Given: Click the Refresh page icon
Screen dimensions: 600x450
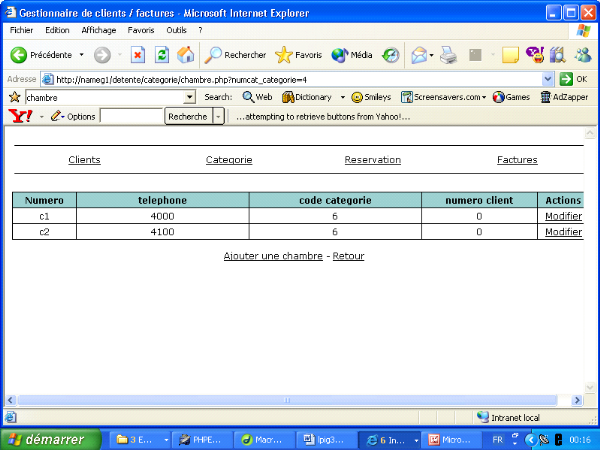Looking at the screenshot, I should point(161,55).
